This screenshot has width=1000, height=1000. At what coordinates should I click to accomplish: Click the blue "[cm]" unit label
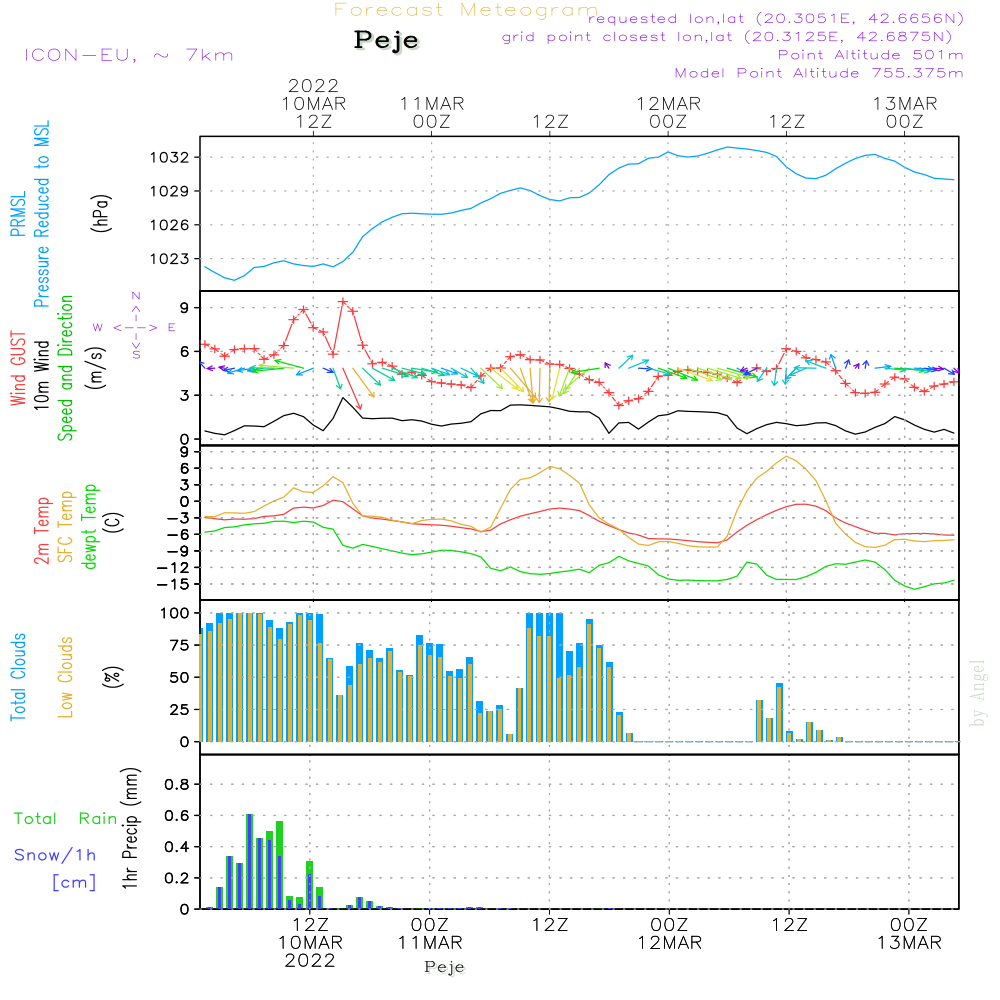click(74, 883)
